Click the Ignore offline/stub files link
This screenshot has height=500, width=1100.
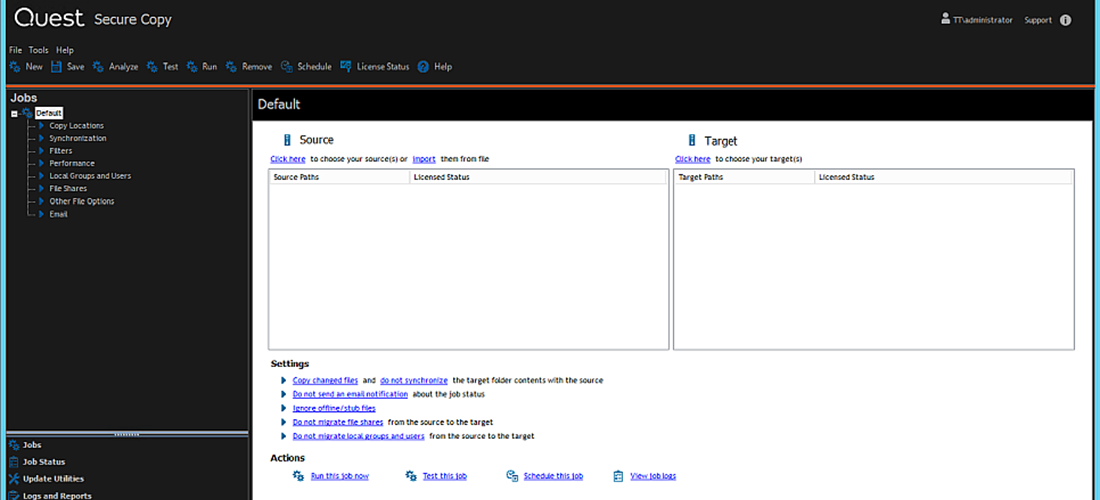pos(334,408)
